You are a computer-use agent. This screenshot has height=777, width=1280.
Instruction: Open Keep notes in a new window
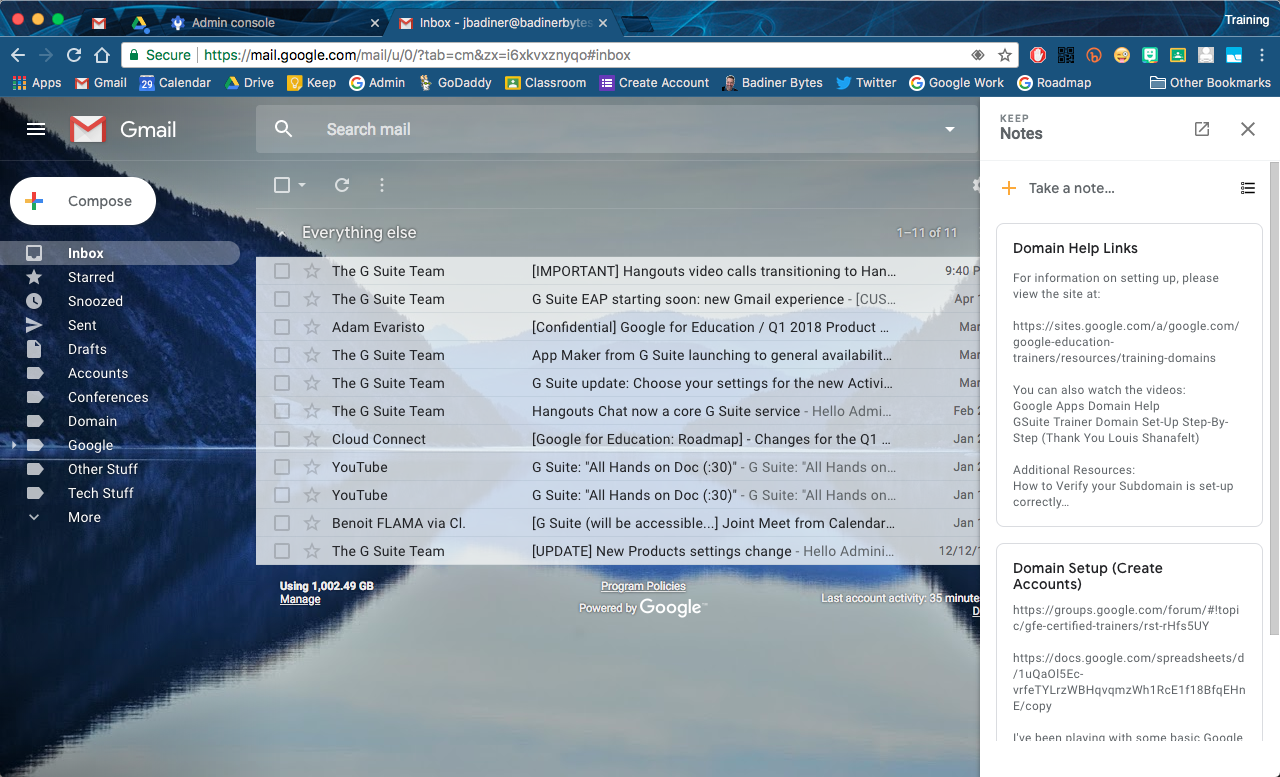(x=1202, y=129)
